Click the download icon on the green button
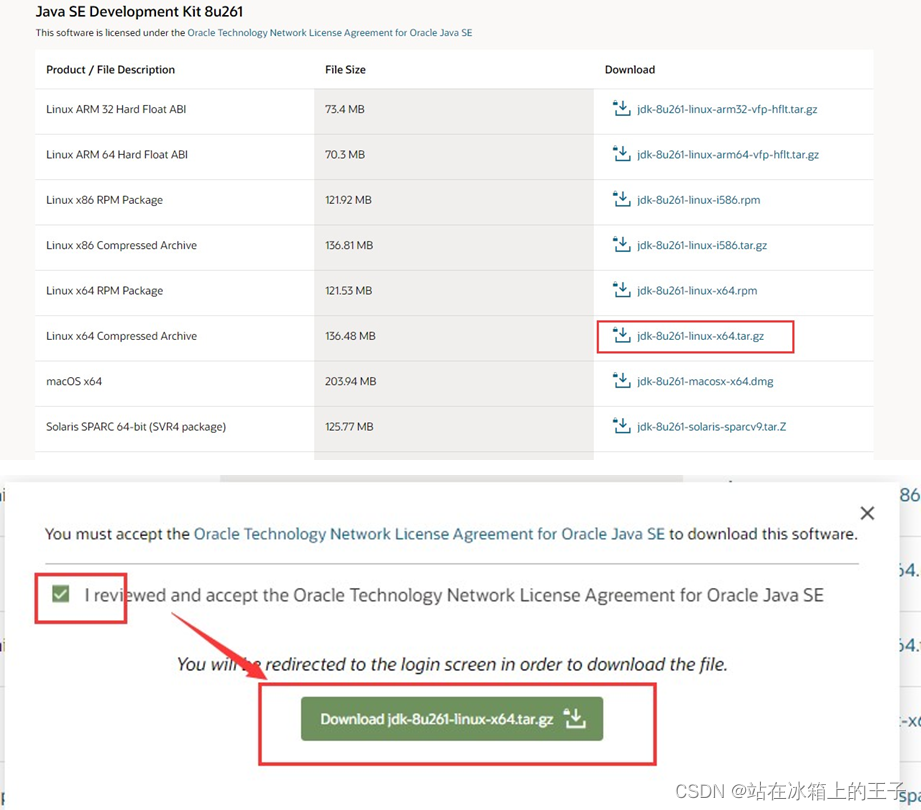 click(x=576, y=718)
